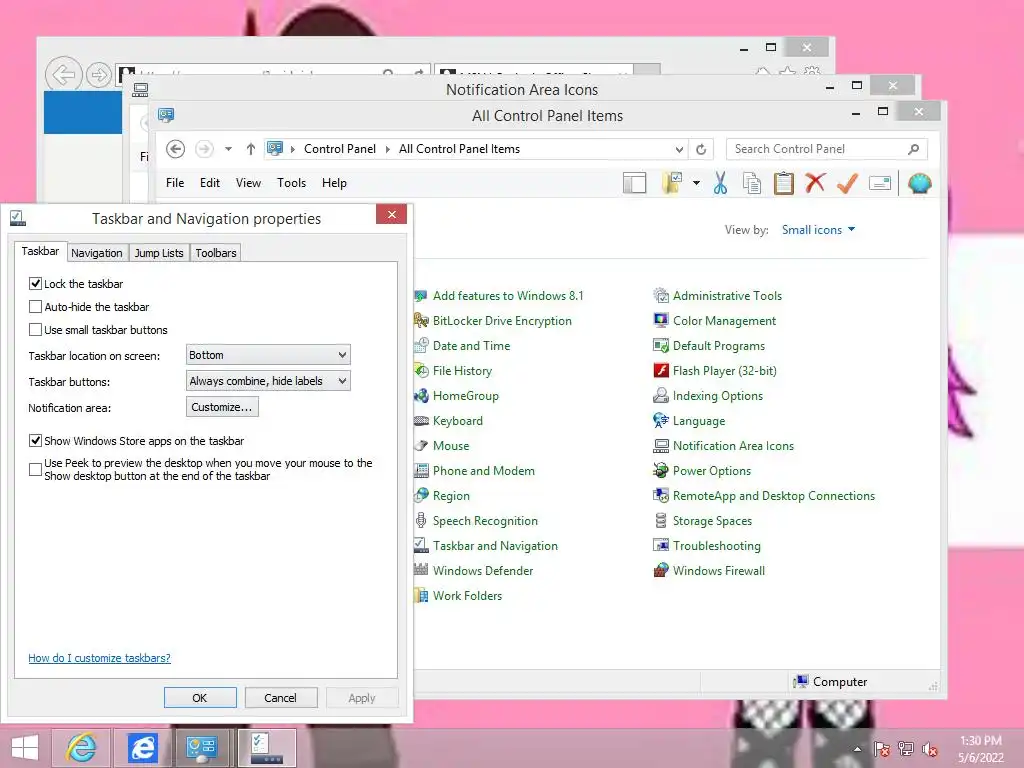Toggle Show Windows Store apps on the taskbar
The image size is (1024, 768).
[x=35, y=440]
